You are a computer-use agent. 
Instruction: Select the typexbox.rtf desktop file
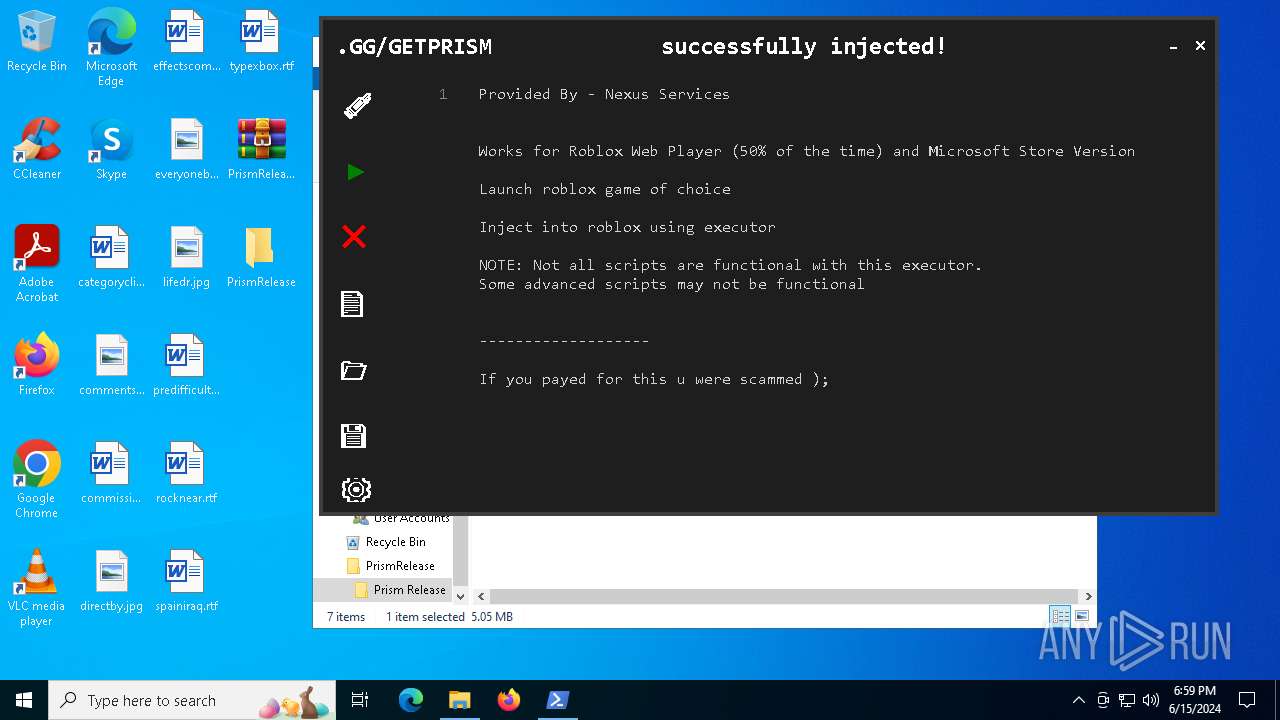click(x=261, y=42)
